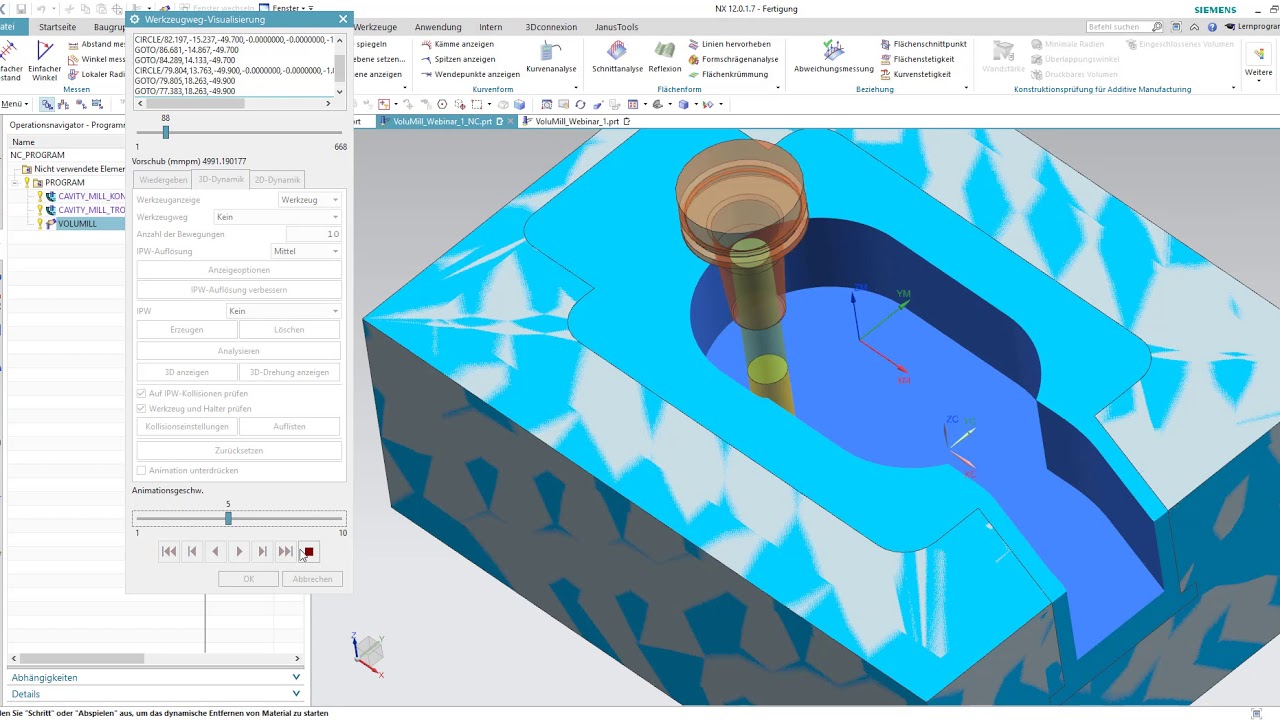Click the Flächenstetigkeit check
Screen dimensions: 1280x720
click(917, 59)
